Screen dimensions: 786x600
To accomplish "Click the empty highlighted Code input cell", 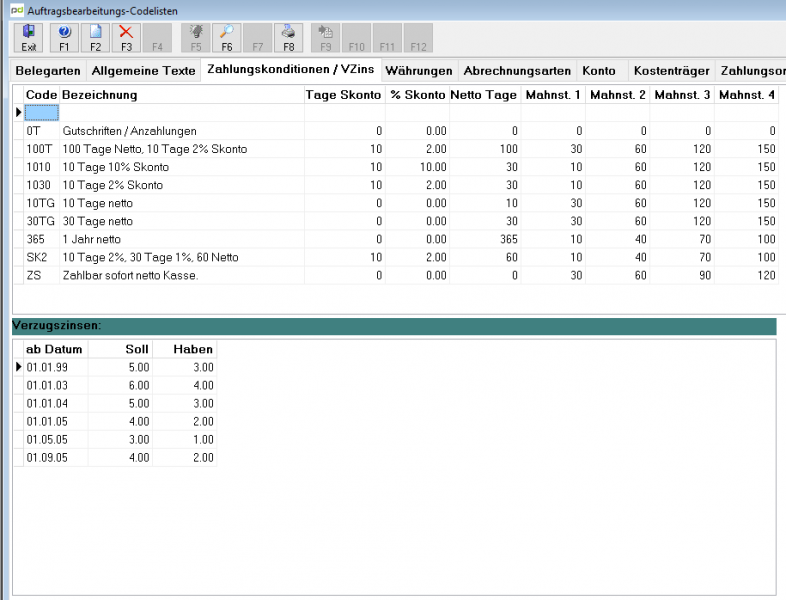I will (x=42, y=113).
